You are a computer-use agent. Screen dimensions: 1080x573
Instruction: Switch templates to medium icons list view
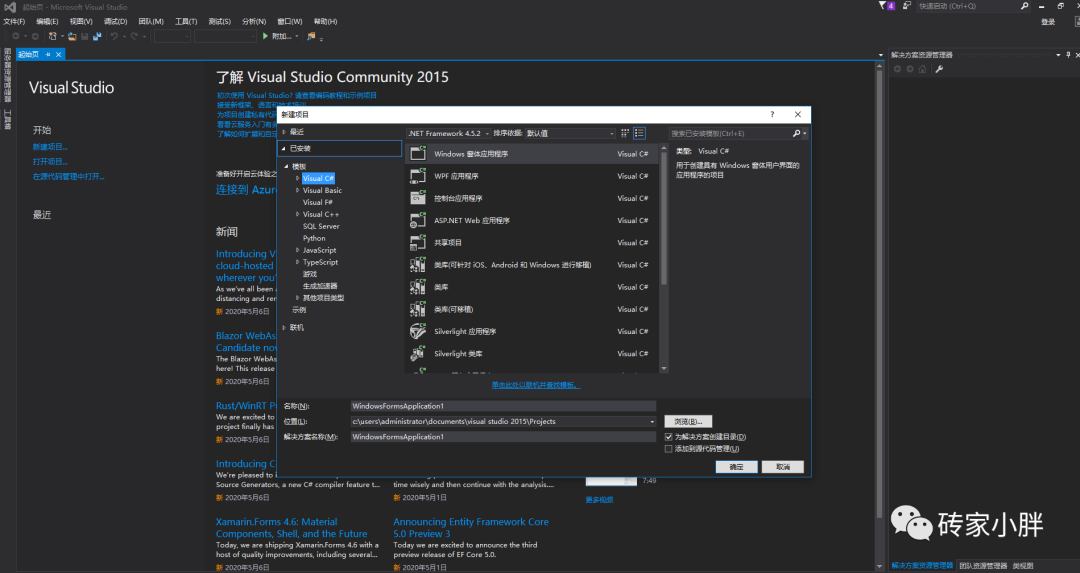pos(639,133)
